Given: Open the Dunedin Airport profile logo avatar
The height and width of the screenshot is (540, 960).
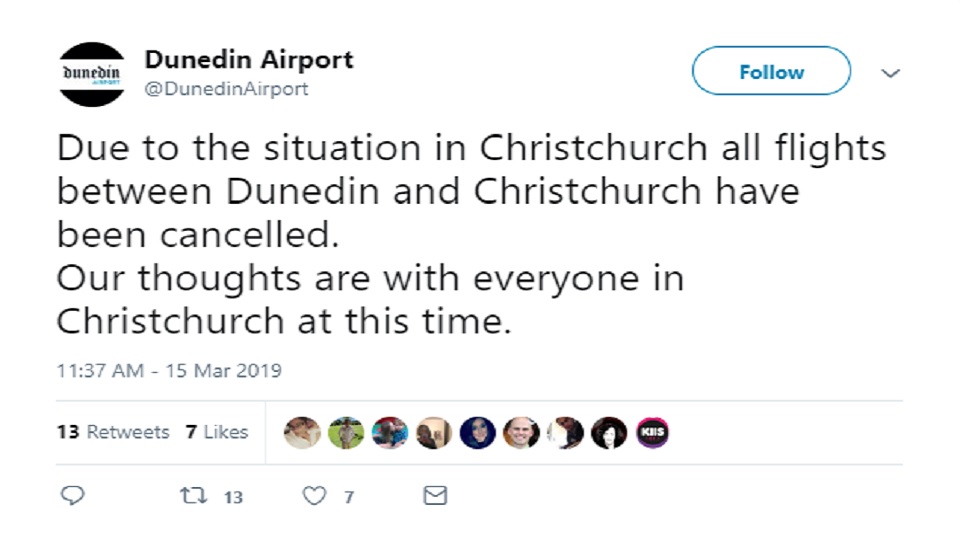Looking at the screenshot, I should tap(92, 74).
